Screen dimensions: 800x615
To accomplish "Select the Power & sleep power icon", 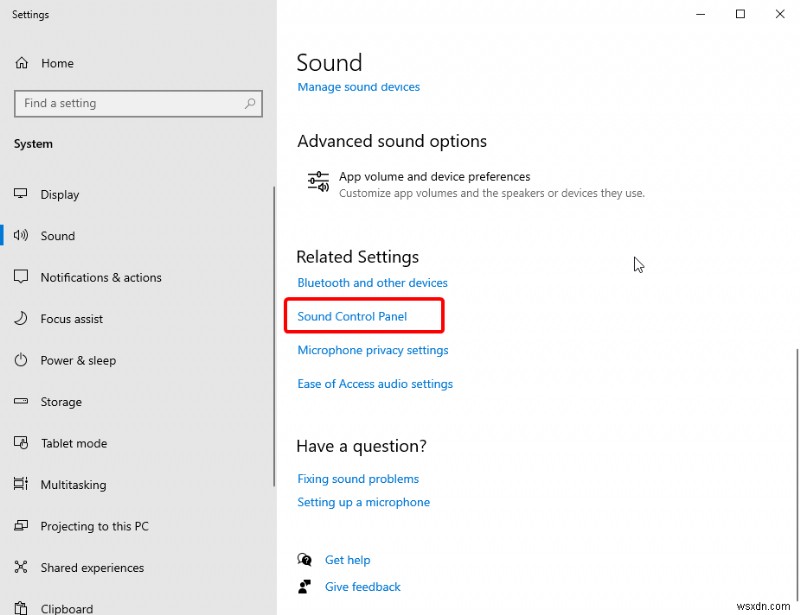I will point(23,360).
